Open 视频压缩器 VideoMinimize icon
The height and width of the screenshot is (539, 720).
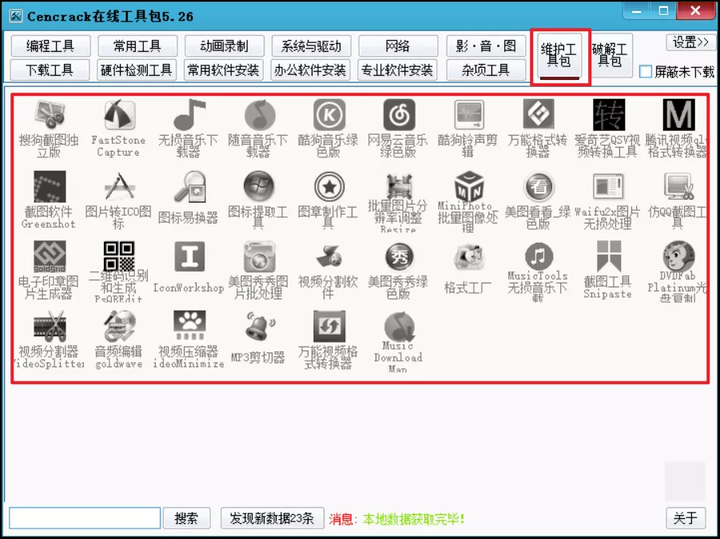pos(188,326)
